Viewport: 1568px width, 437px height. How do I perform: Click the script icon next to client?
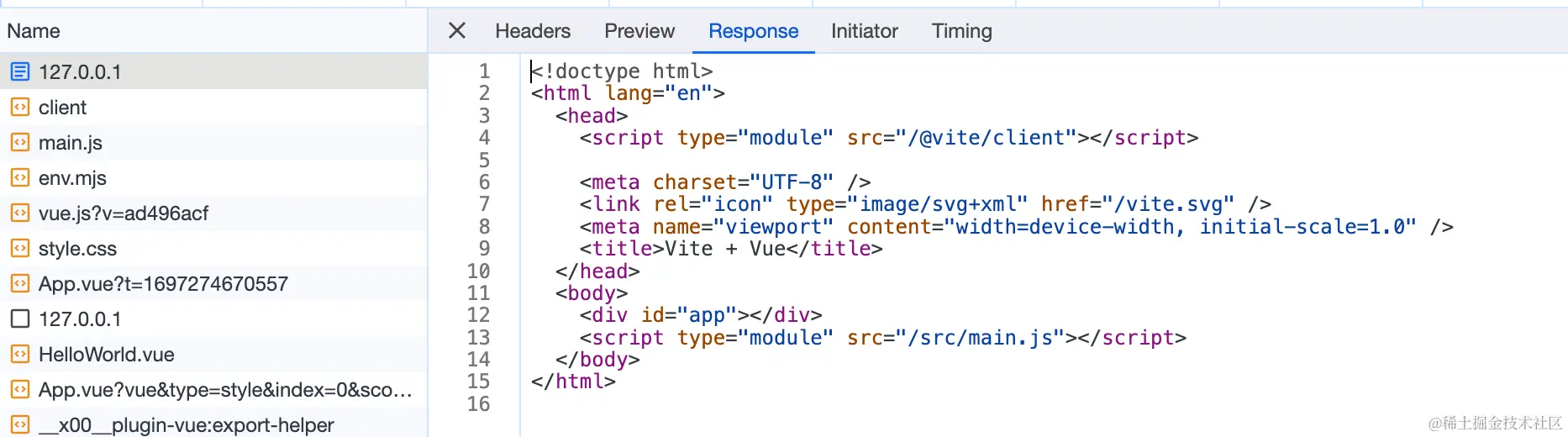(x=20, y=107)
